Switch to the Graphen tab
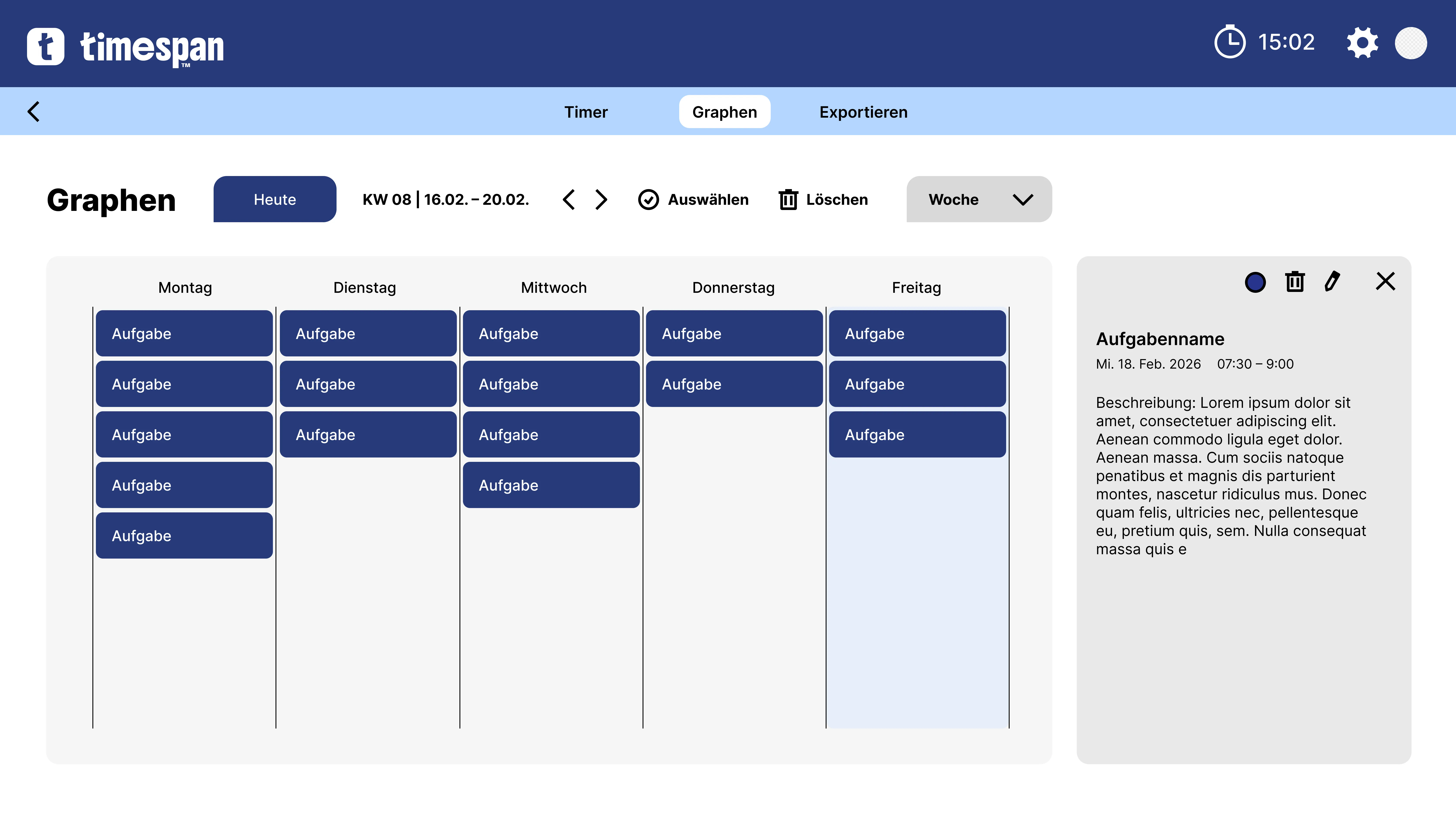The image size is (1456, 820). 724,112
